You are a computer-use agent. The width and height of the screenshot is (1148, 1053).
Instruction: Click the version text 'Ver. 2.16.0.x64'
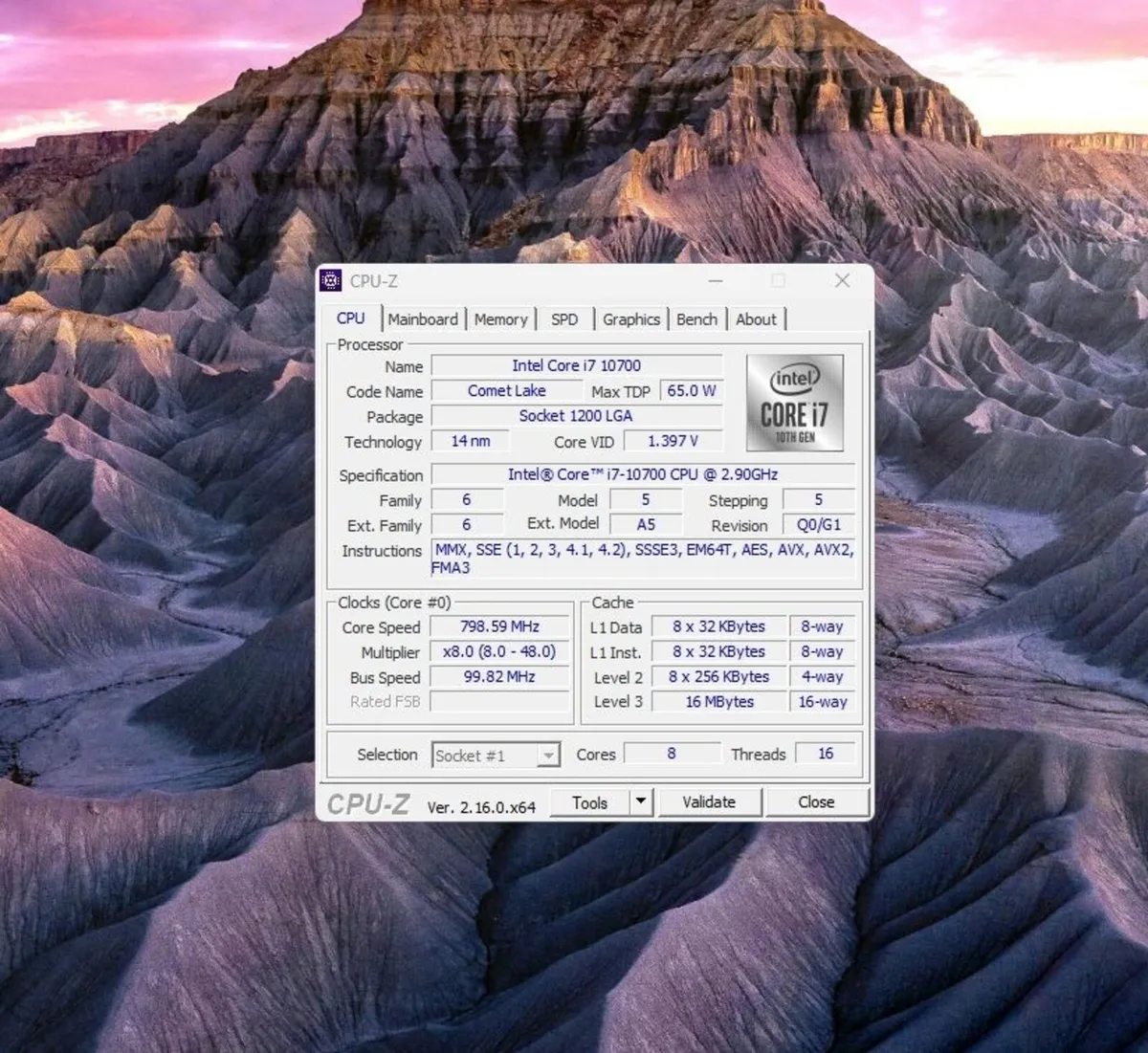pos(481,807)
